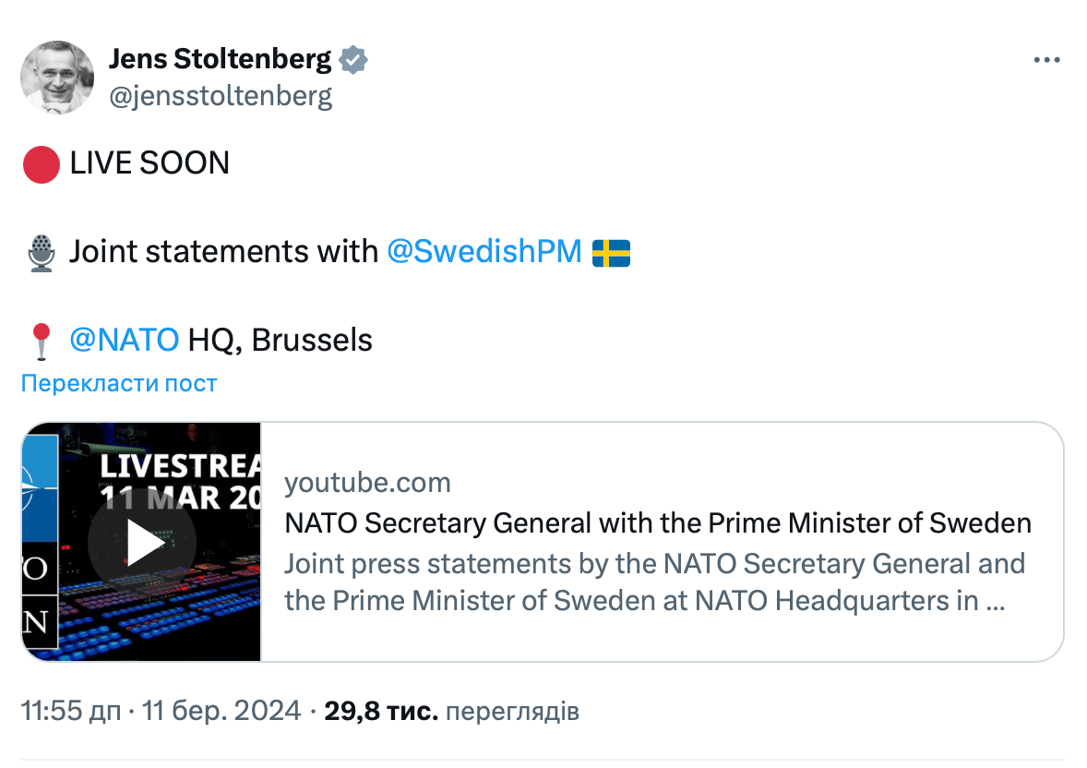Image resolution: width=1087 pixels, height=768 pixels.
Task: Click the Swedish flag emoji
Action: (x=611, y=252)
